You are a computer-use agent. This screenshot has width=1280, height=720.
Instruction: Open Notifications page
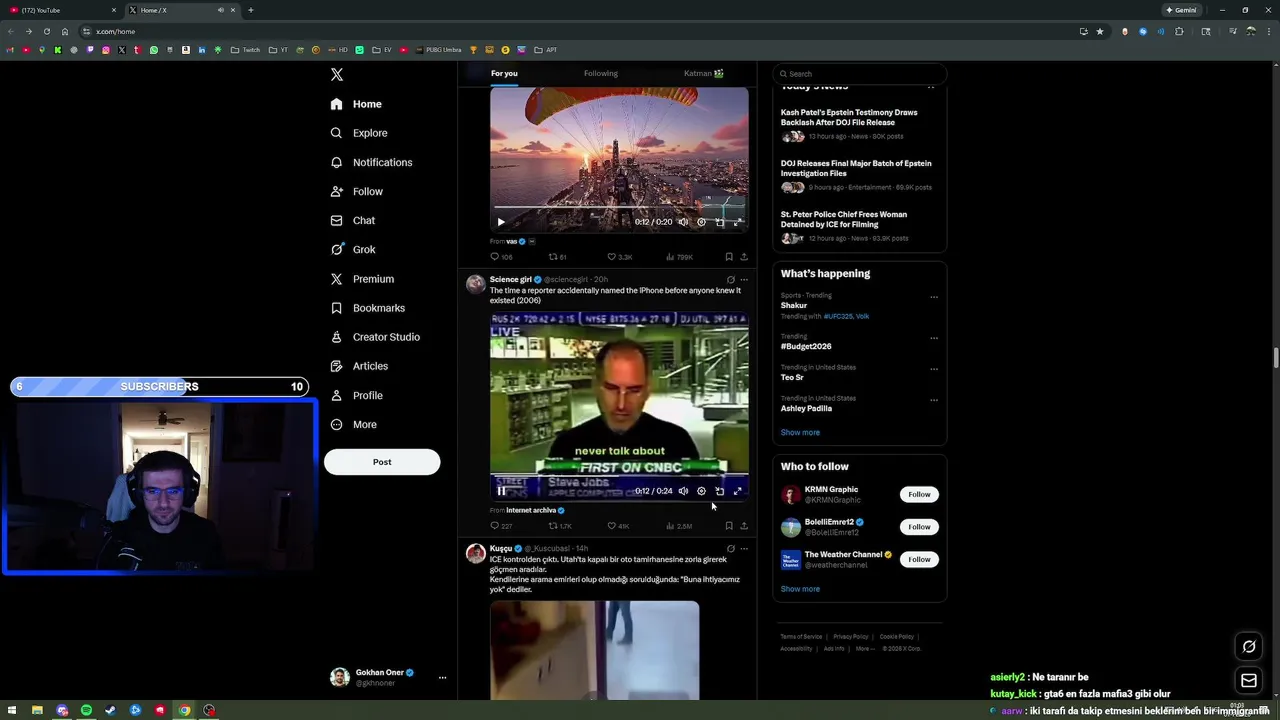(x=371, y=162)
